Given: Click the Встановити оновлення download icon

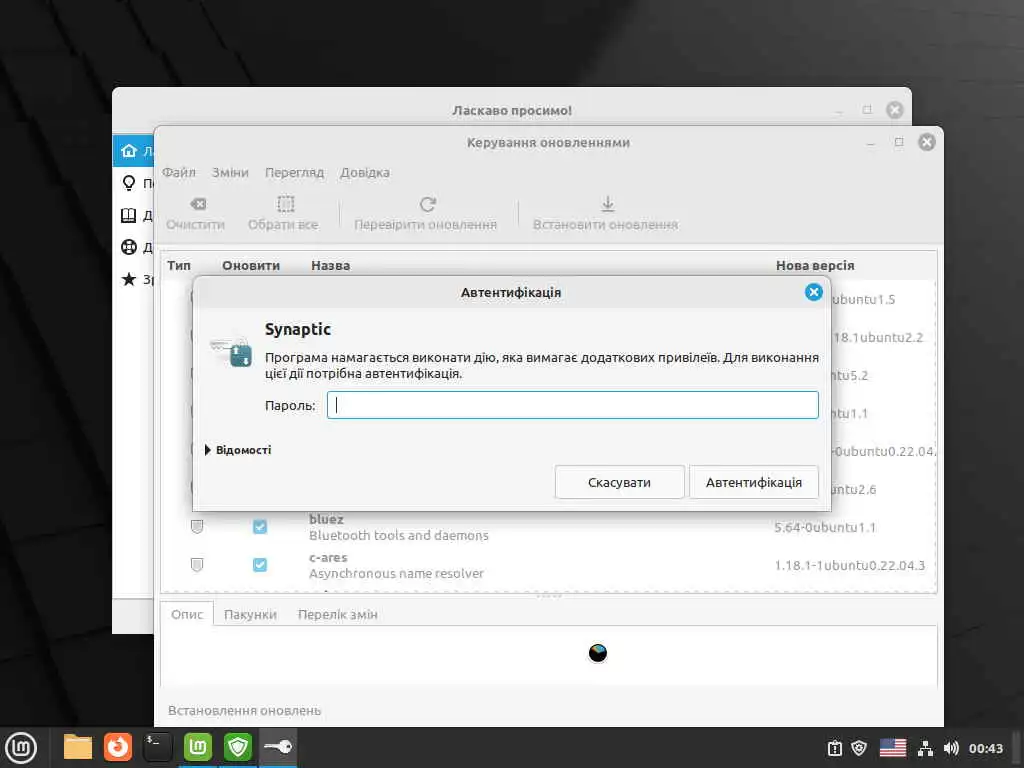Looking at the screenshot, I should (x=607, y=204).
